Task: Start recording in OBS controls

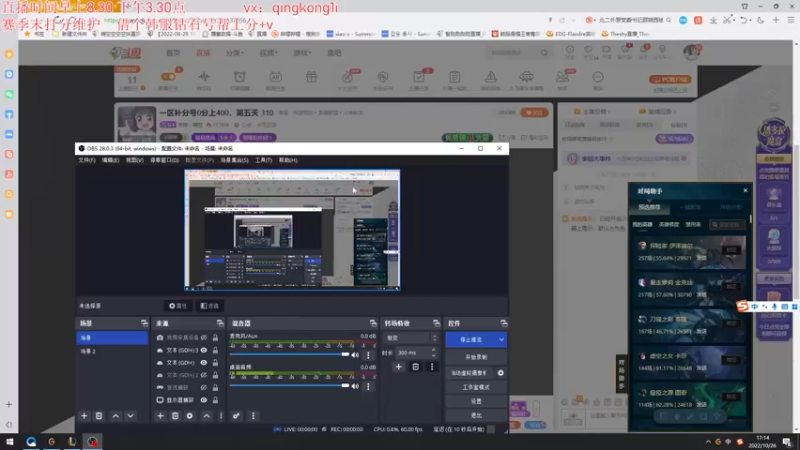Action: click(x=476, y=357)
